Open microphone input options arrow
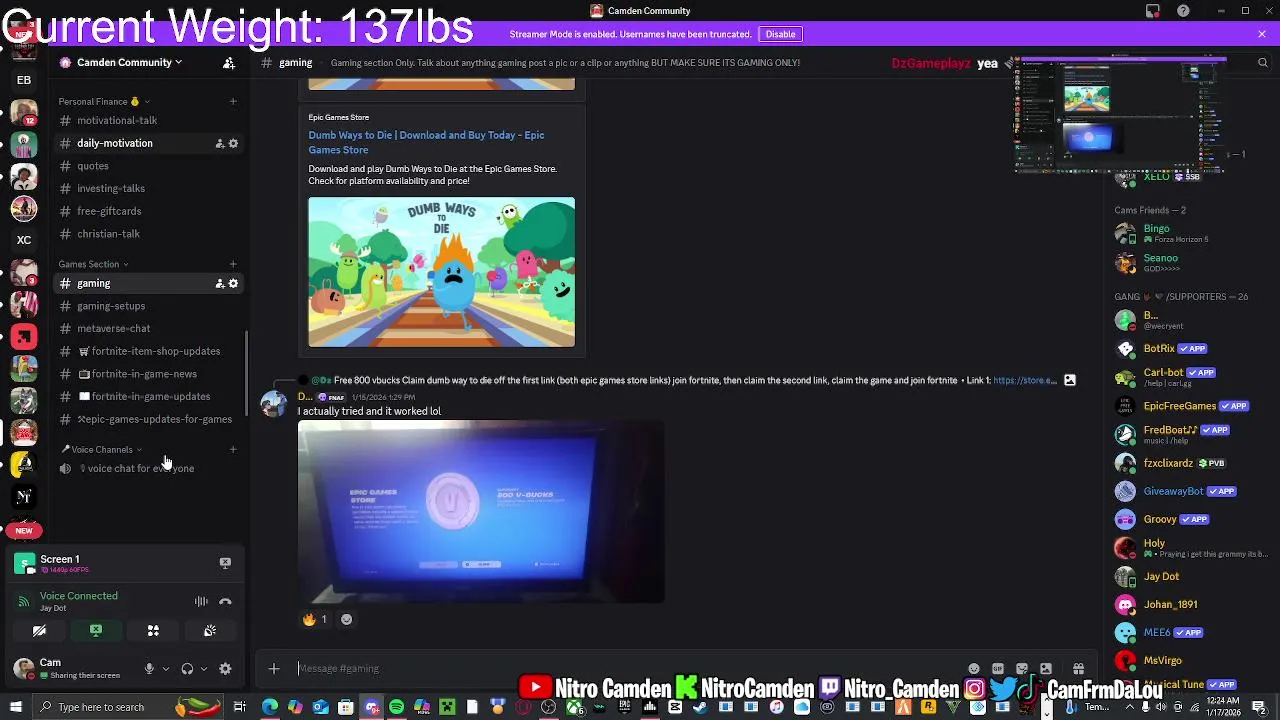1280x720 pixels. click(x=165, y=669)
